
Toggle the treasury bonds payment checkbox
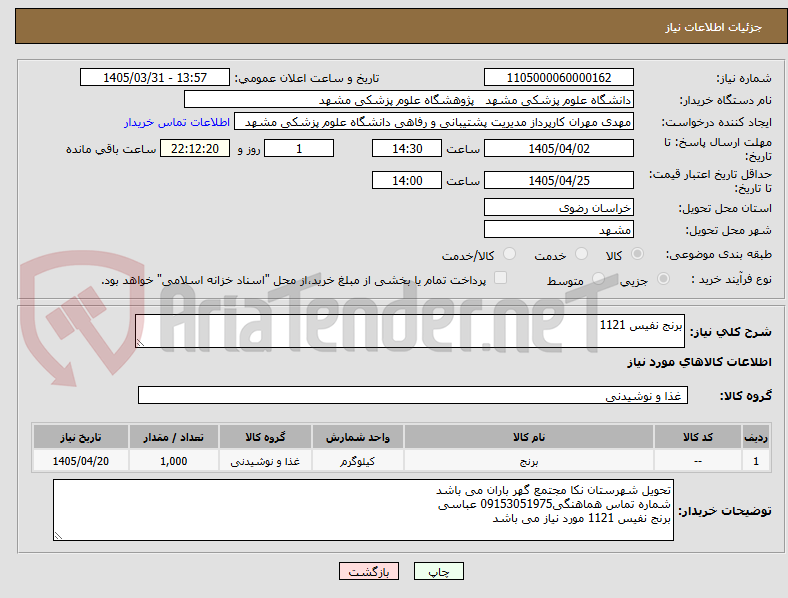point(501,278)
